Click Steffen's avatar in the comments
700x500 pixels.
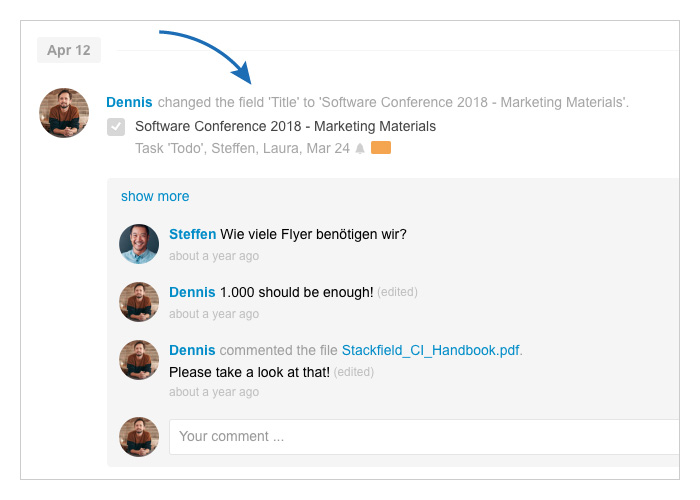tap(139, 244)
